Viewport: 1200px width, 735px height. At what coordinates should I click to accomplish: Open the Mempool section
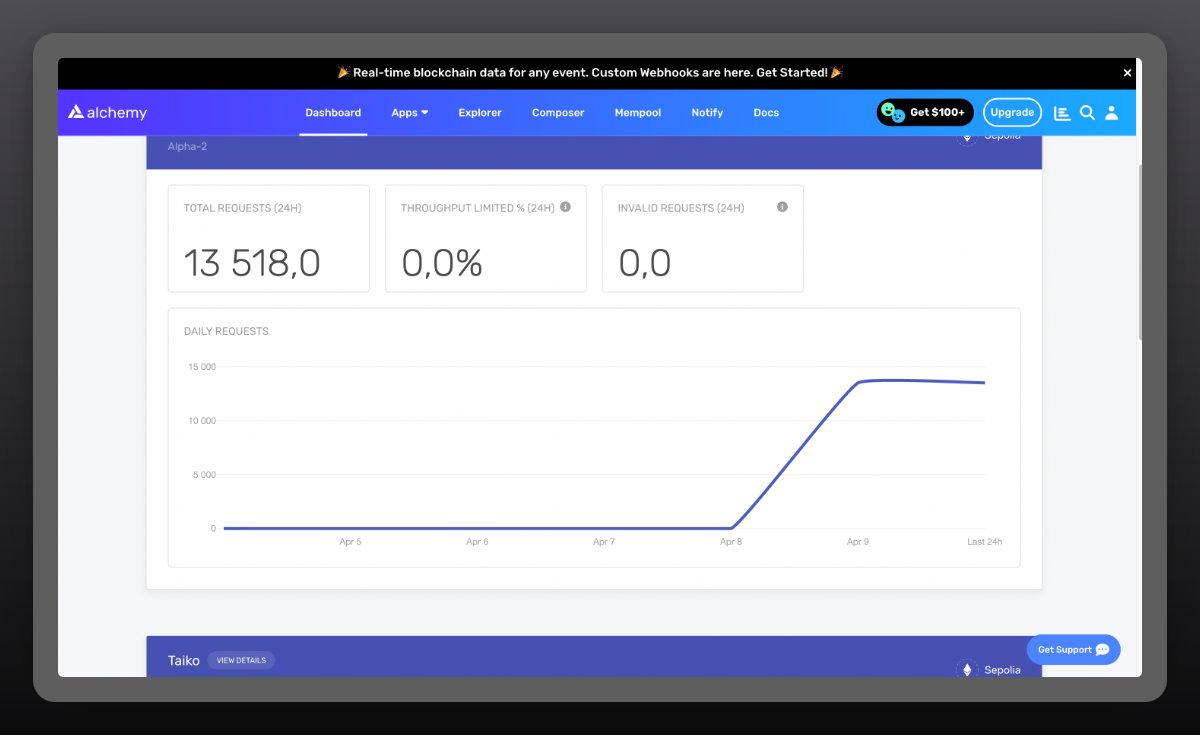coord(638,113)
